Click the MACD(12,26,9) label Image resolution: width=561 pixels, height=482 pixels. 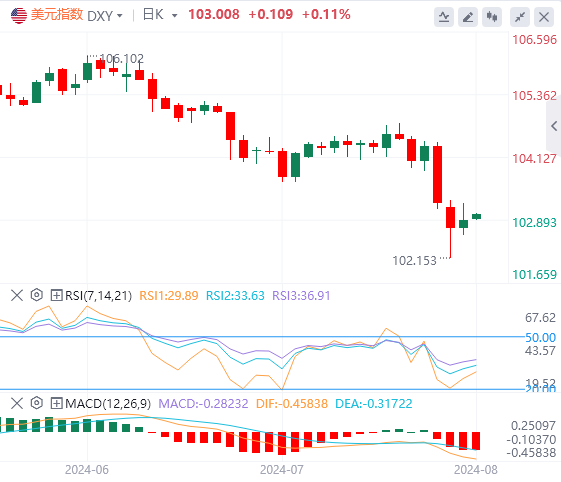[108, 404]
